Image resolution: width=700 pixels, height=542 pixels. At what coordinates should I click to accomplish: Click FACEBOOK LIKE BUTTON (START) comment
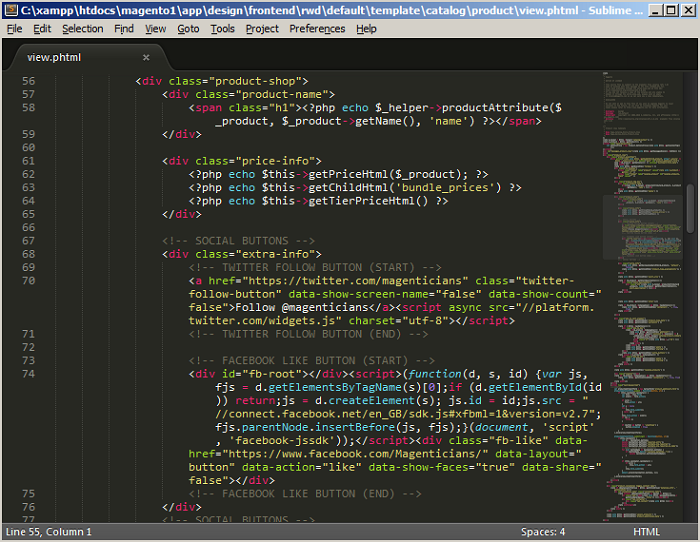pos(312,361)
